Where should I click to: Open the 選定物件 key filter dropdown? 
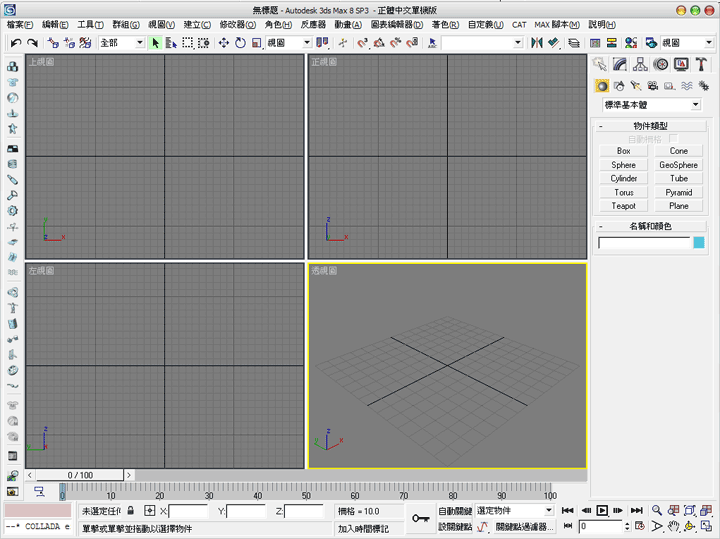[x=514, y=511]
